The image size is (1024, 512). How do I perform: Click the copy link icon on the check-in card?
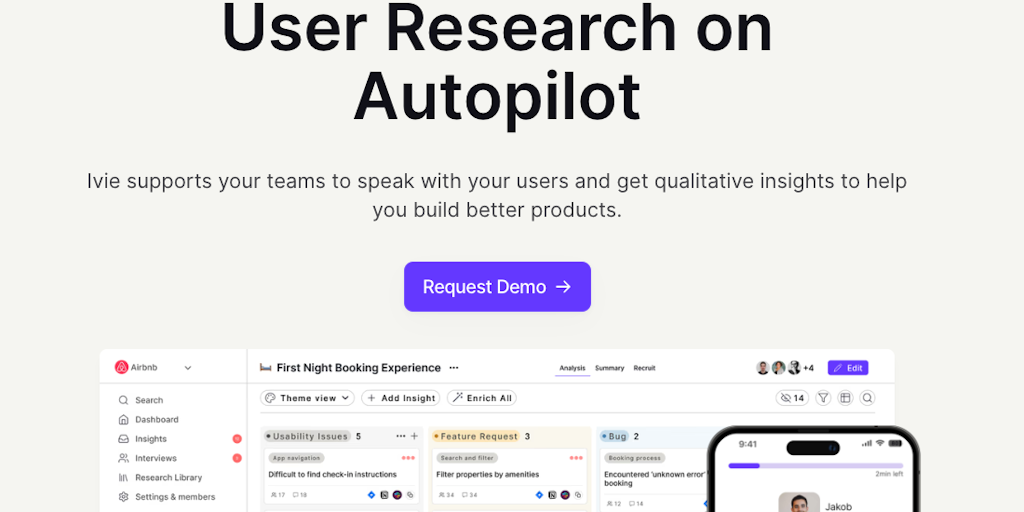click(410, 495)
